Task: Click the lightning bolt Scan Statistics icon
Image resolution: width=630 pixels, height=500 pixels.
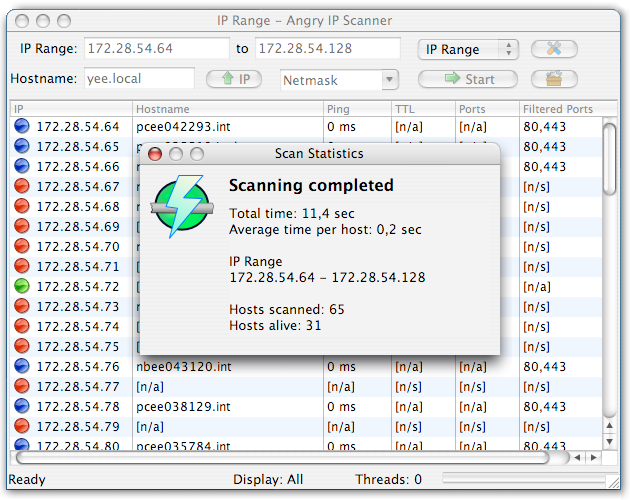Action: [182, 206]
